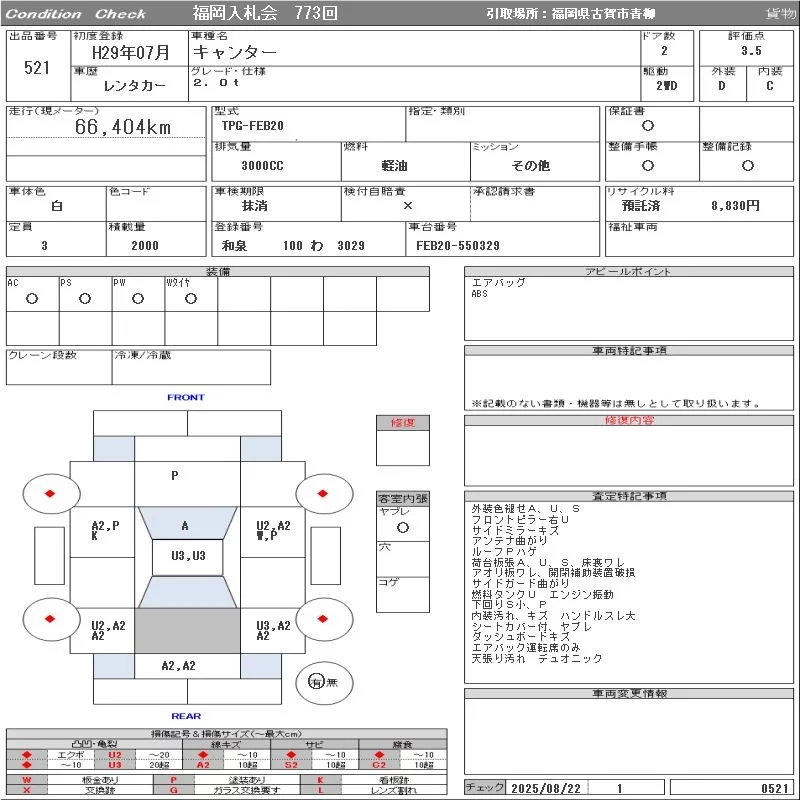Click the circle mark under PW
Viewport: 800px width, 800px height.
(x=138, y=298)
